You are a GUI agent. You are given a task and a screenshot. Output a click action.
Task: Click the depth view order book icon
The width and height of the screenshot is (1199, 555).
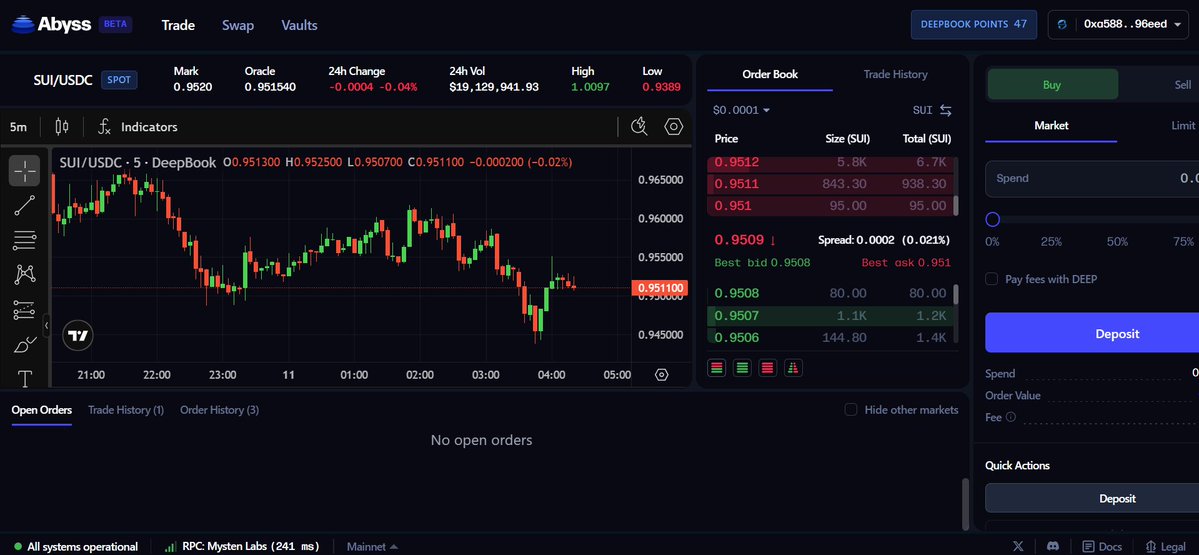tap(793, 368)
